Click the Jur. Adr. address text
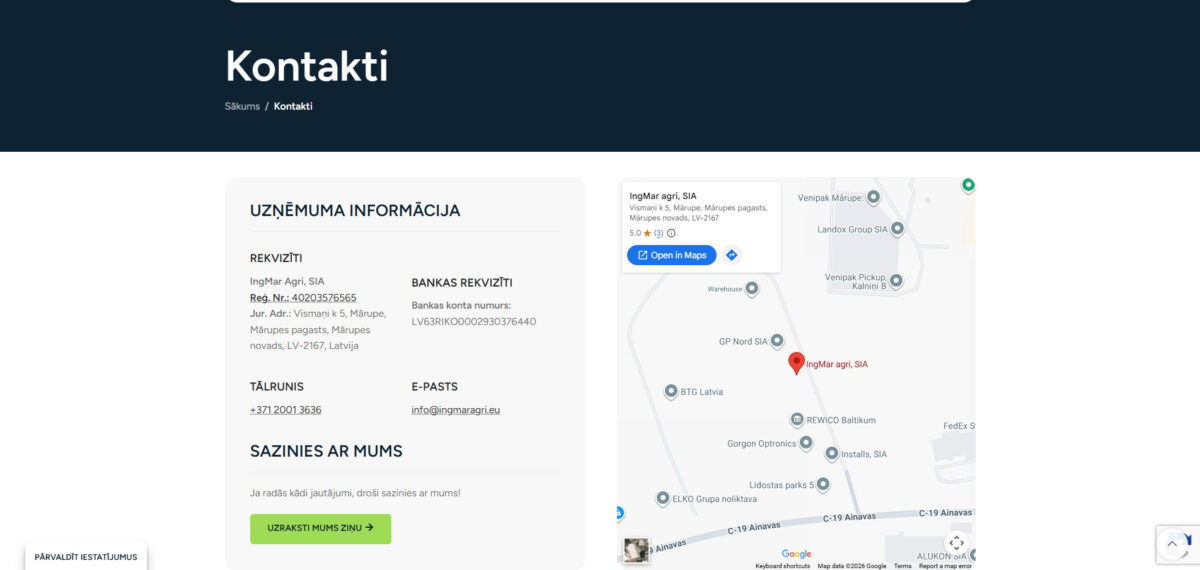Screen dimensions: 1200x570 coord(317,329)
